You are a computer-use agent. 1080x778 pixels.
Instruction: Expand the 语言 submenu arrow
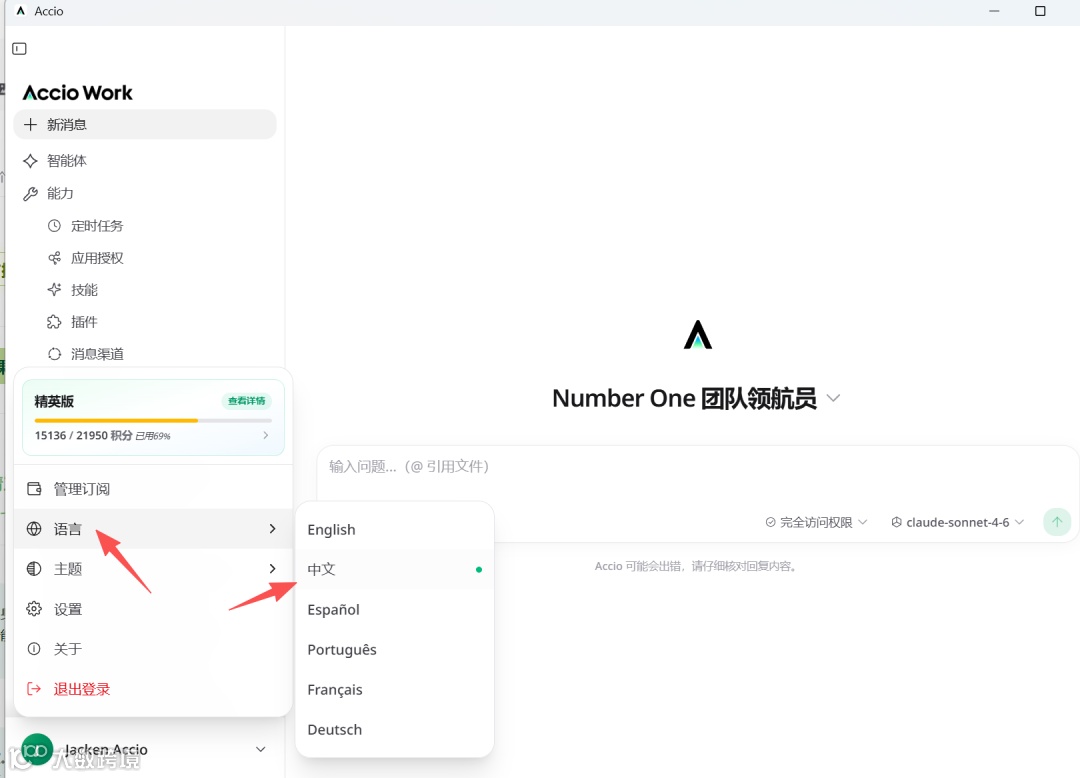[x=272, y=529]
